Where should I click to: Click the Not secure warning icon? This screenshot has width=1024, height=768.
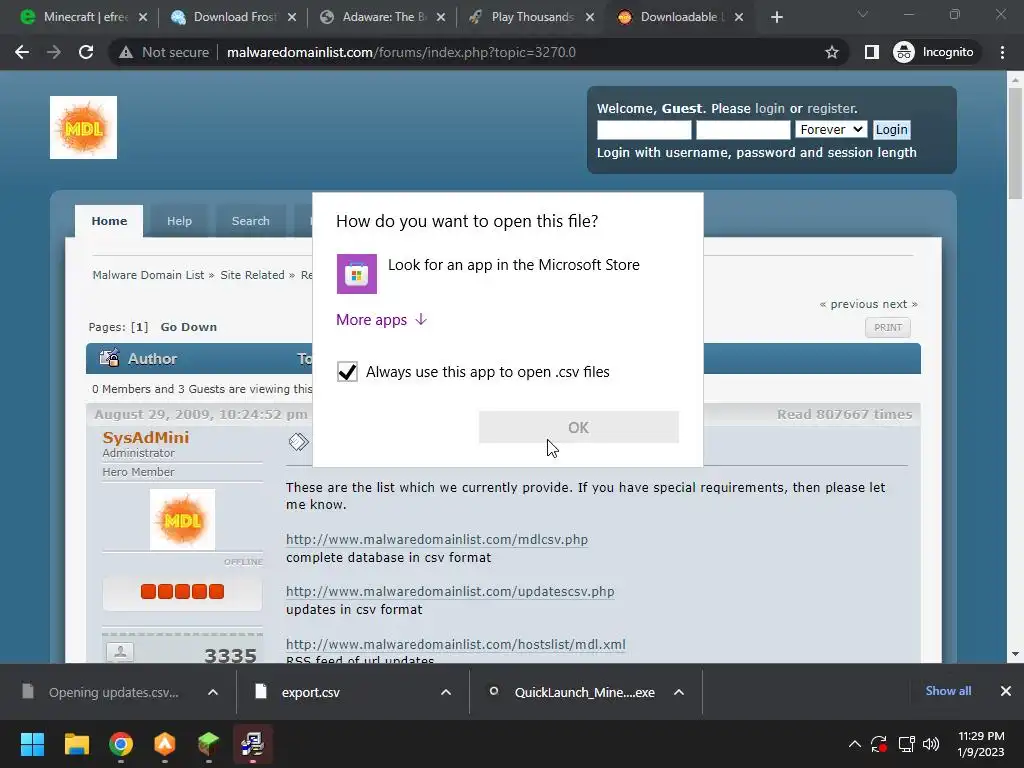(126, 52)
